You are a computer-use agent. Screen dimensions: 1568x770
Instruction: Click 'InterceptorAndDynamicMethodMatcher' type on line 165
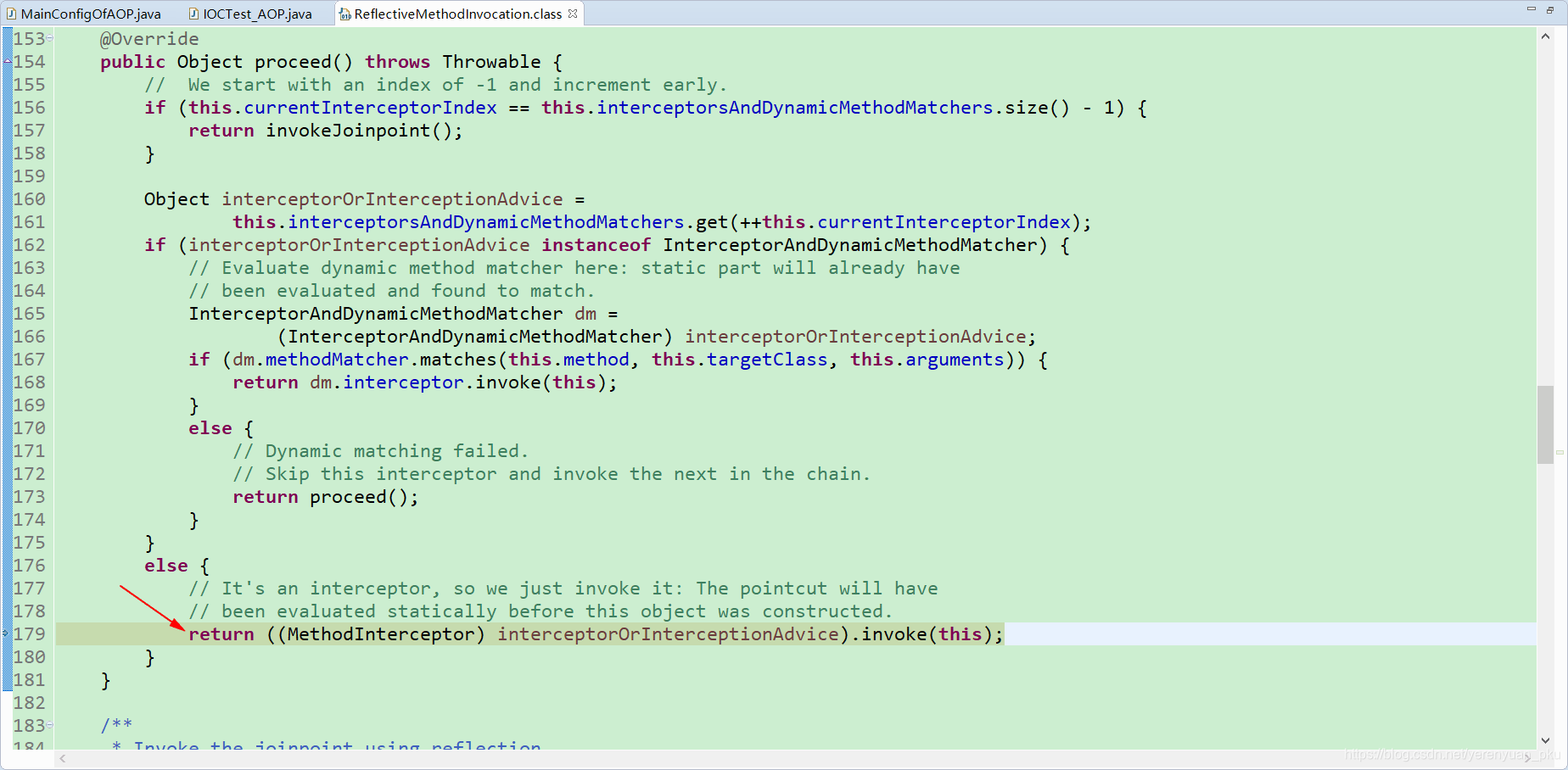click(375, 314)
